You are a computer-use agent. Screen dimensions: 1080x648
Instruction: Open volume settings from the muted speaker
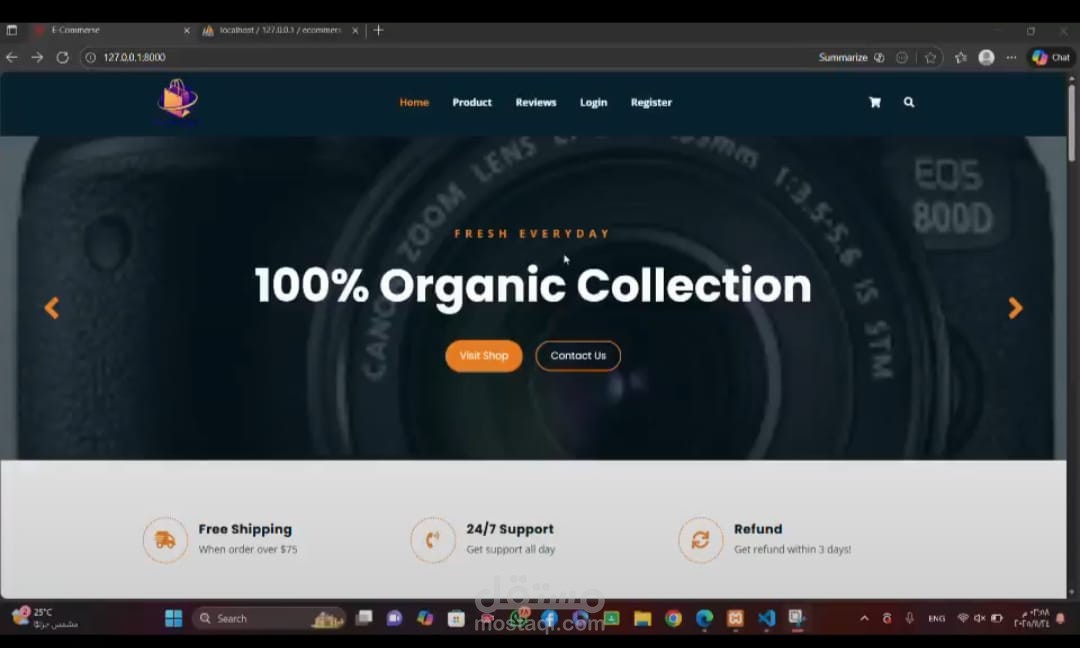click(x=979, y=618)
